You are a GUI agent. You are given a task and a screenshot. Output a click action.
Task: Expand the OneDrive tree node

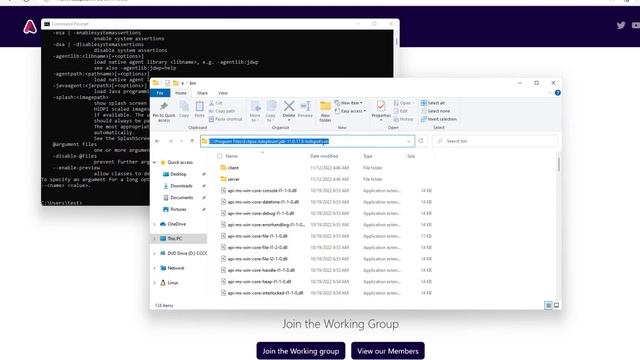(x=155, y=224)
